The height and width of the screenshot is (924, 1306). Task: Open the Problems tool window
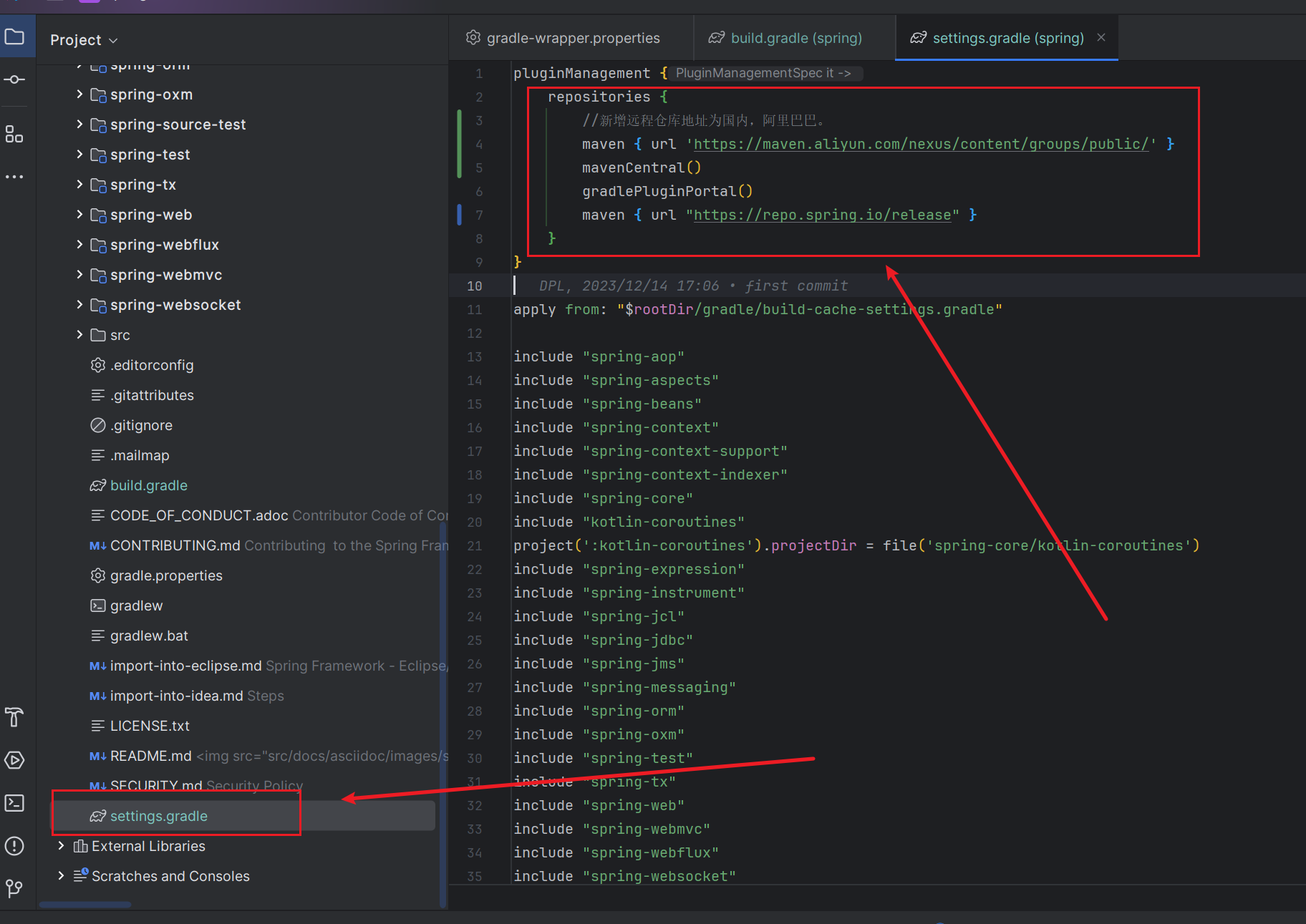click(x=15, y=846)
